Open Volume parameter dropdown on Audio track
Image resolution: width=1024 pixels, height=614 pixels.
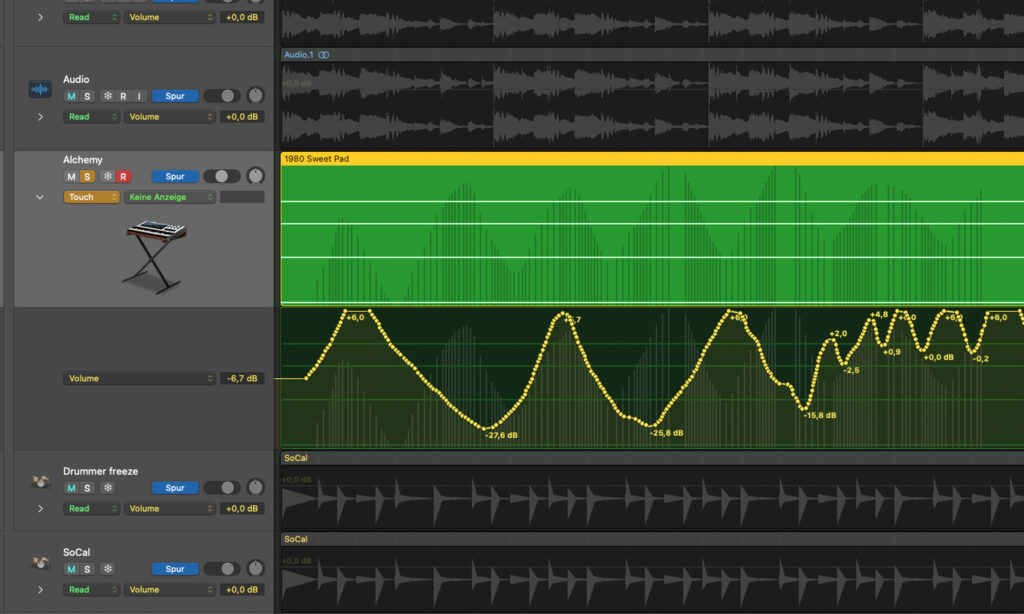pyautogui.click(x=170, y=117)
